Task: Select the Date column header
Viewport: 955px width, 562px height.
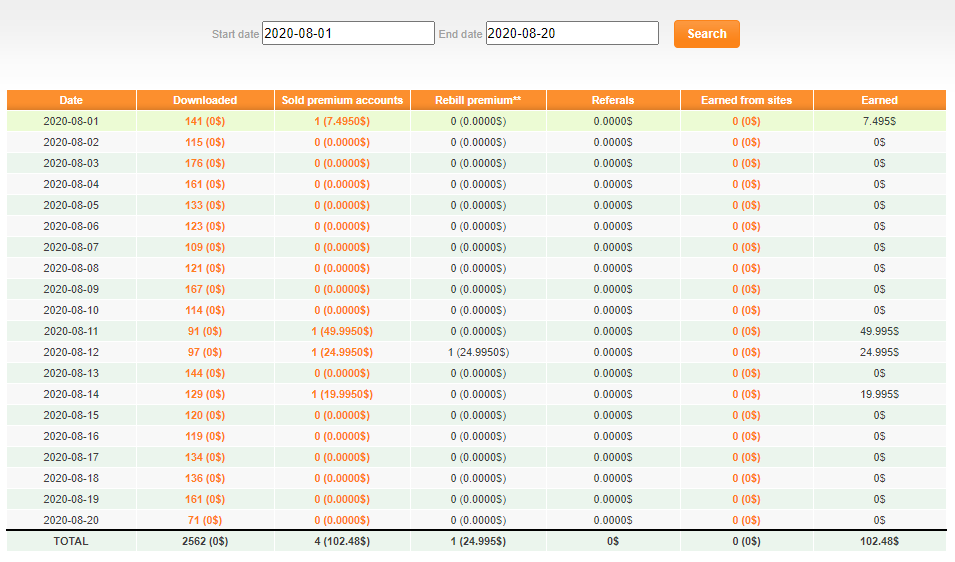Action: 71,100
